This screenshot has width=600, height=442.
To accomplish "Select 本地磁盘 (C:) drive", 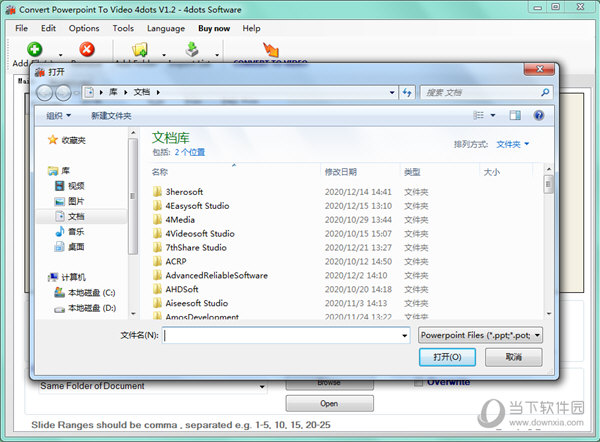I will [x=85, y=292].
